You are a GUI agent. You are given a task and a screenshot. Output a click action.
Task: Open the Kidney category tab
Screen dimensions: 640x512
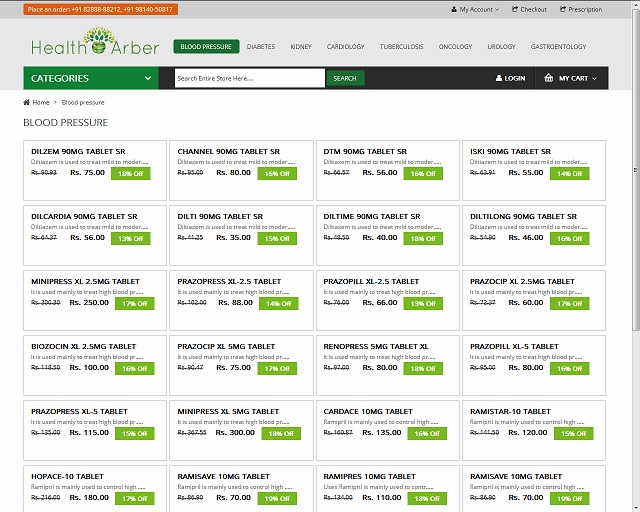tap(301, 47)
